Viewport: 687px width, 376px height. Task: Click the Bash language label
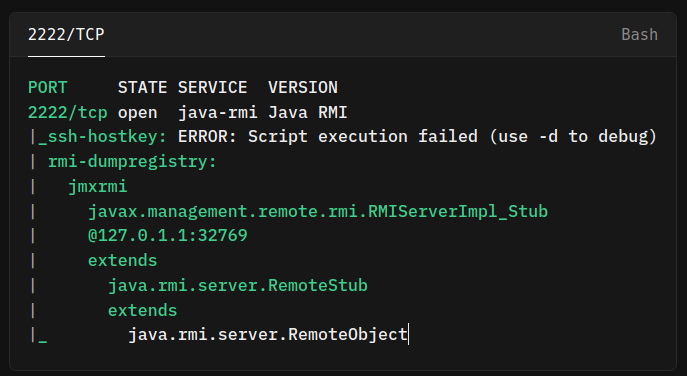coord(639,34)
